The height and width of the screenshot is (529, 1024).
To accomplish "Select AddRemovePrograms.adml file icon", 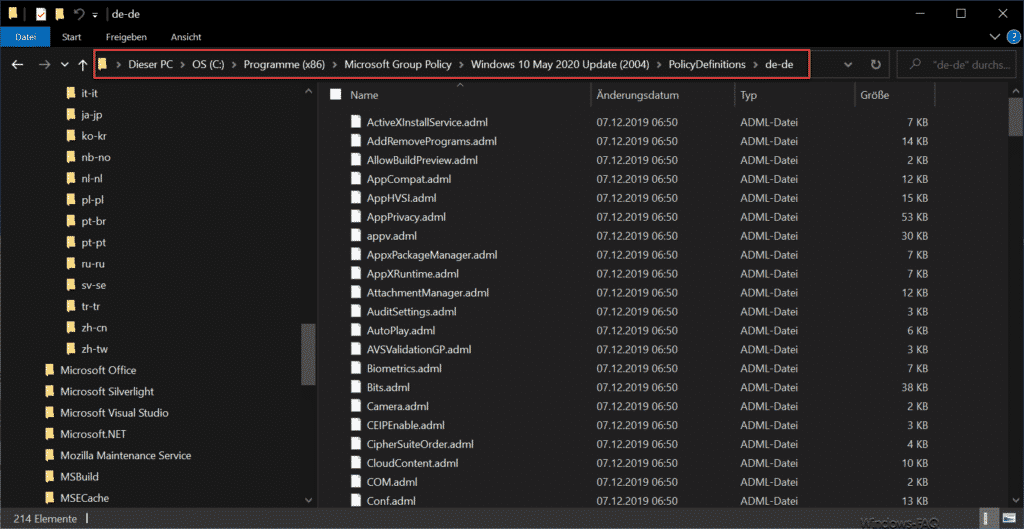I will (x=355, y=141).
